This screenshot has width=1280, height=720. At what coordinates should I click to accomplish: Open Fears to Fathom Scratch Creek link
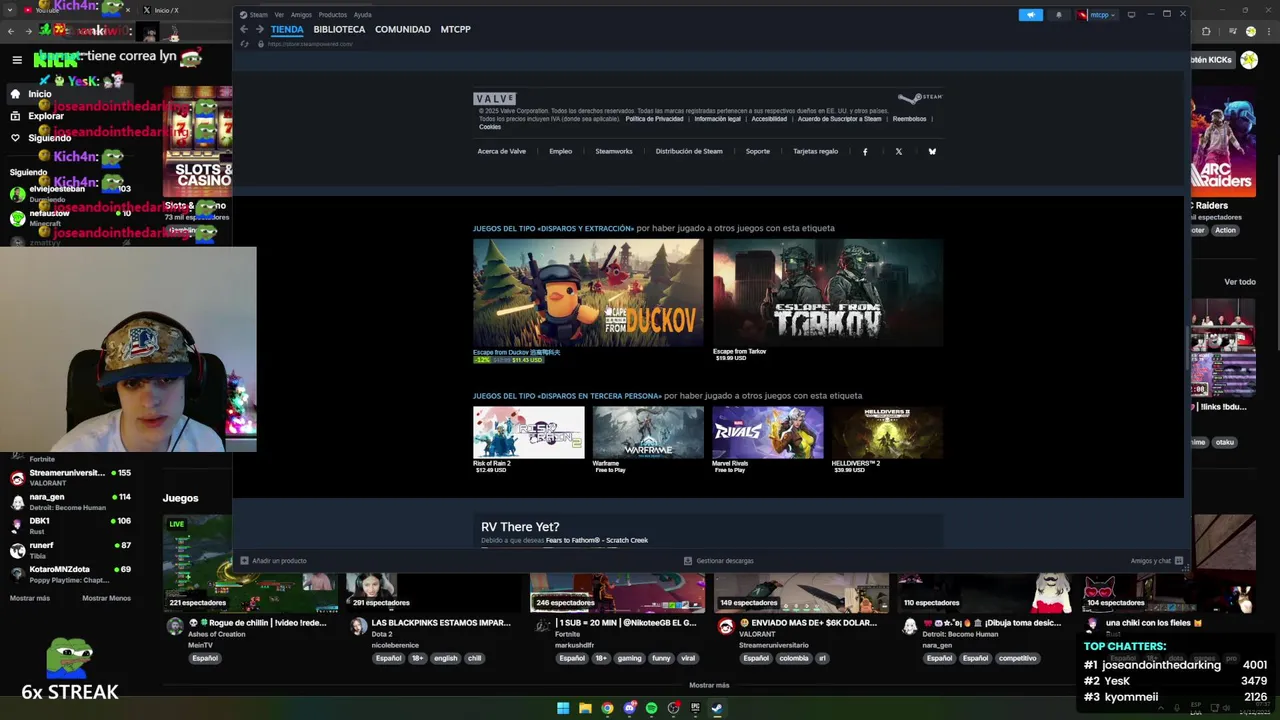click(597, 540)
